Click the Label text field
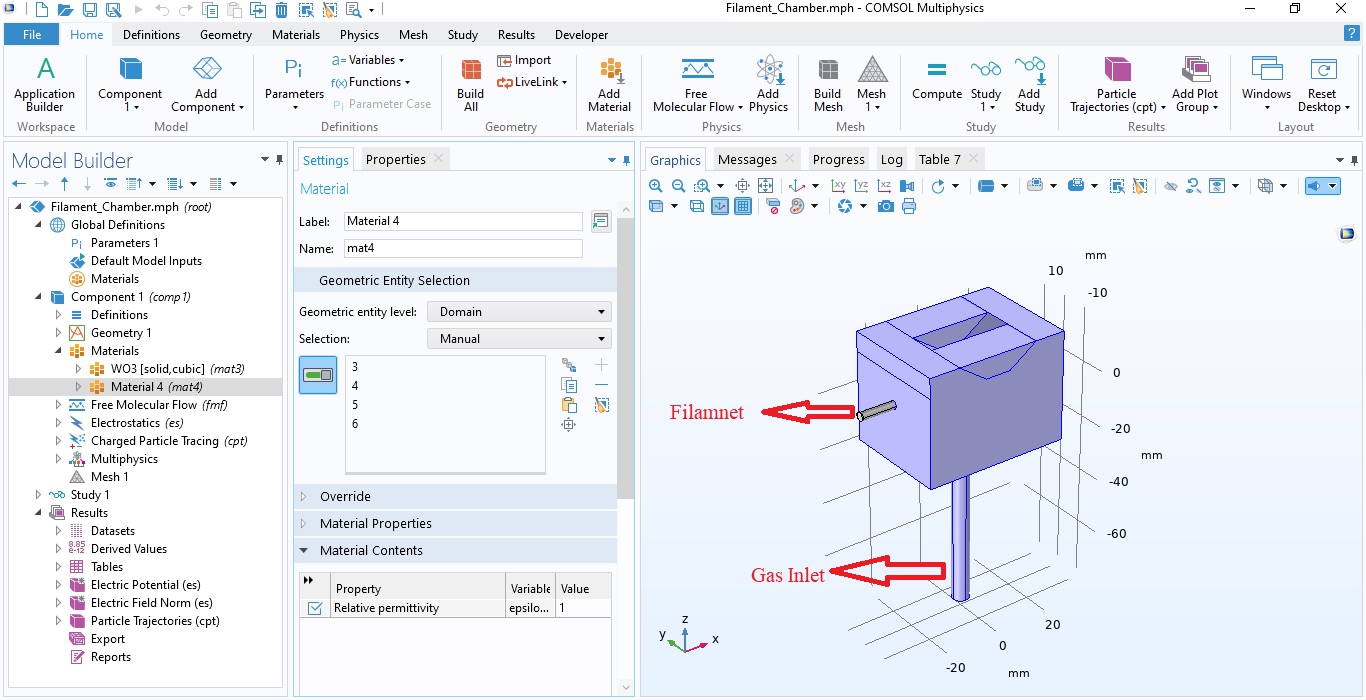 (x=463, y=221)
